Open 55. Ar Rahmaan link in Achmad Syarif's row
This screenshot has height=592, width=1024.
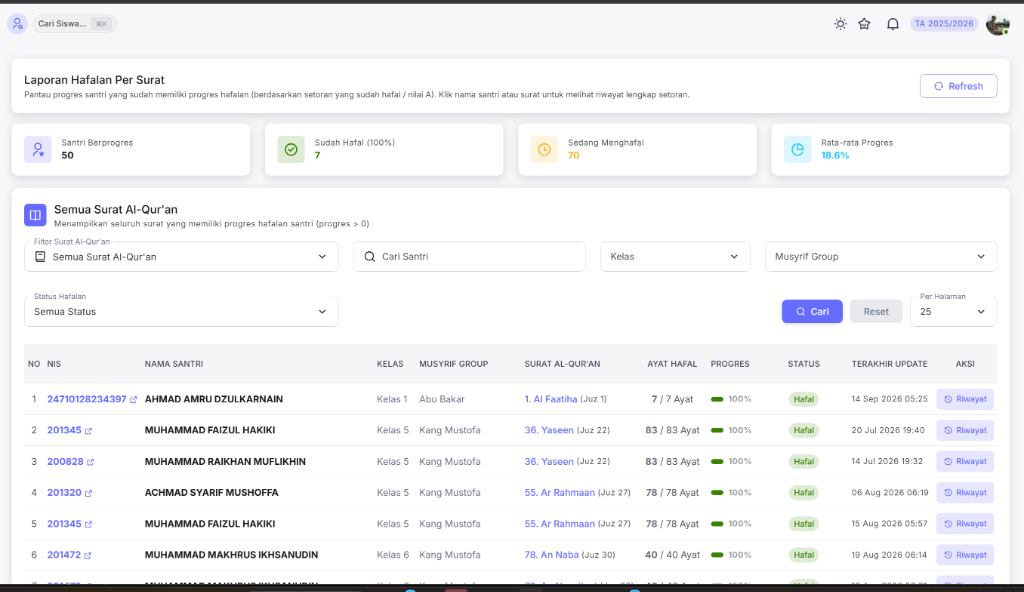pos(560,493)
